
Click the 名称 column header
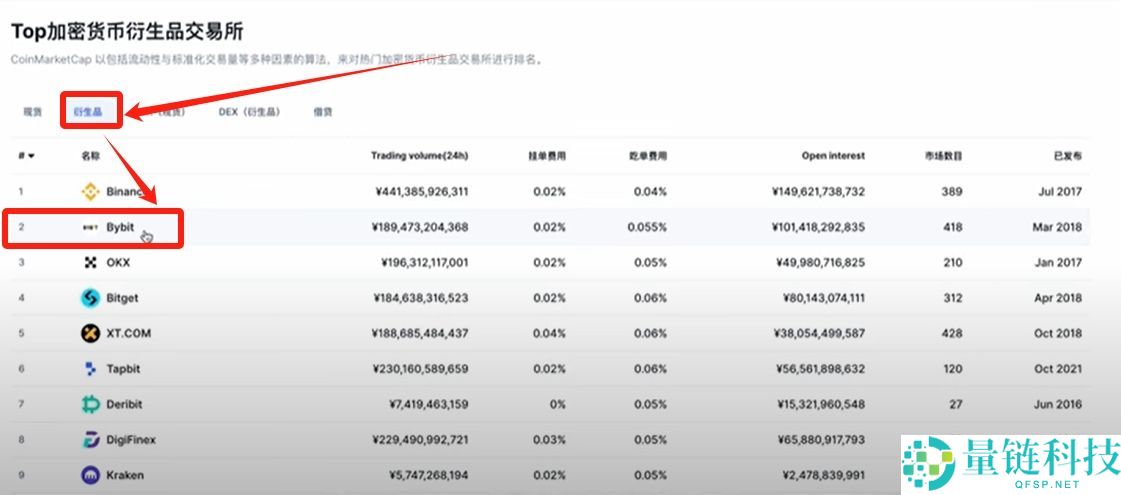(91, 156)
